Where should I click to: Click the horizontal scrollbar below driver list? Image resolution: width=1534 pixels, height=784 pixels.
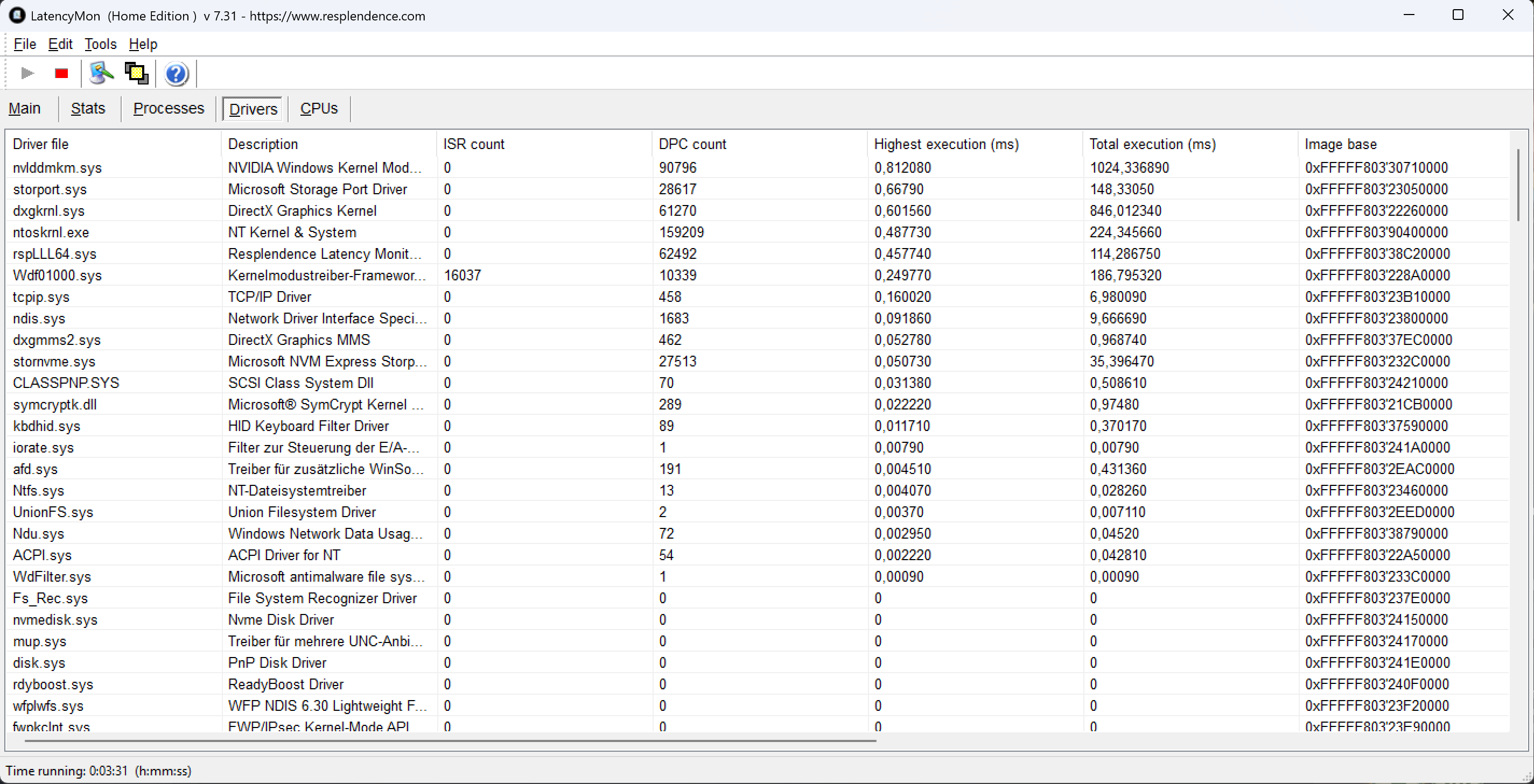450,741
